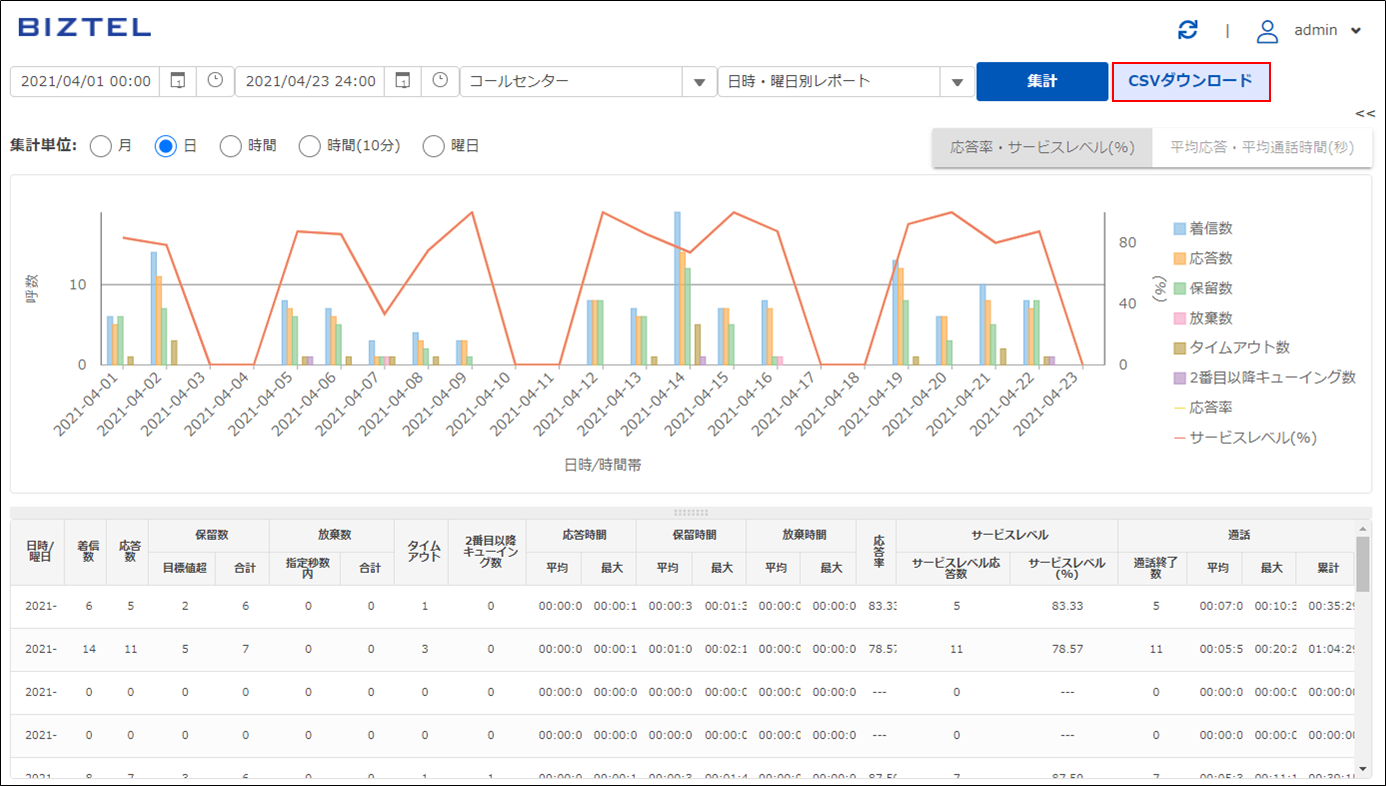Click the 2021-04-14 label on chart axis
Screen dimensions: 1386x786
(653, 407)
